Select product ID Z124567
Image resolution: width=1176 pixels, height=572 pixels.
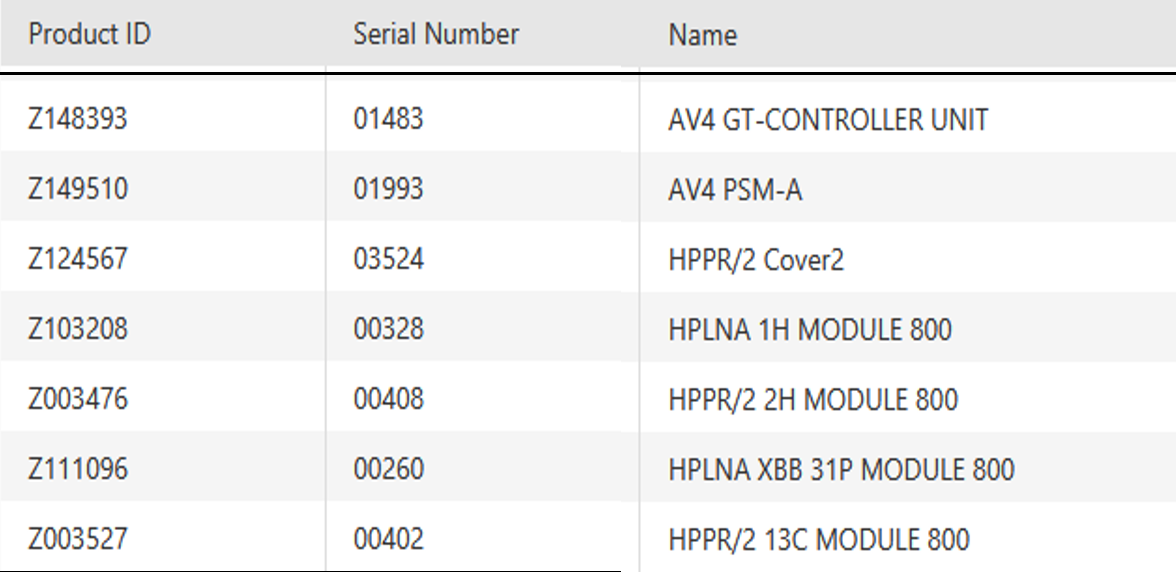[x=78, y=259]
